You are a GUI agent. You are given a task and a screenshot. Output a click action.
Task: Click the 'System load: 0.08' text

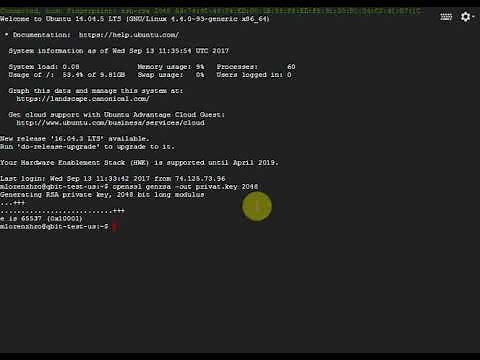pos(44,67)
